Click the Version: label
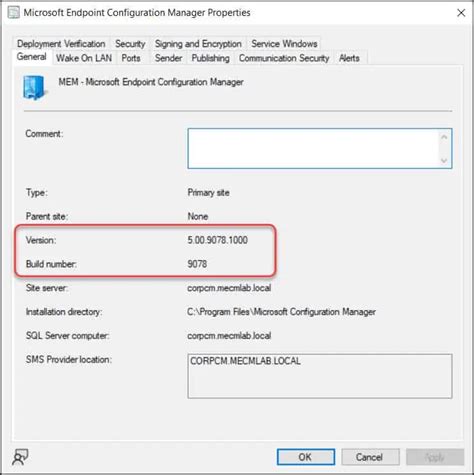The height and width of the screenshot is (475, 474). 41,240
